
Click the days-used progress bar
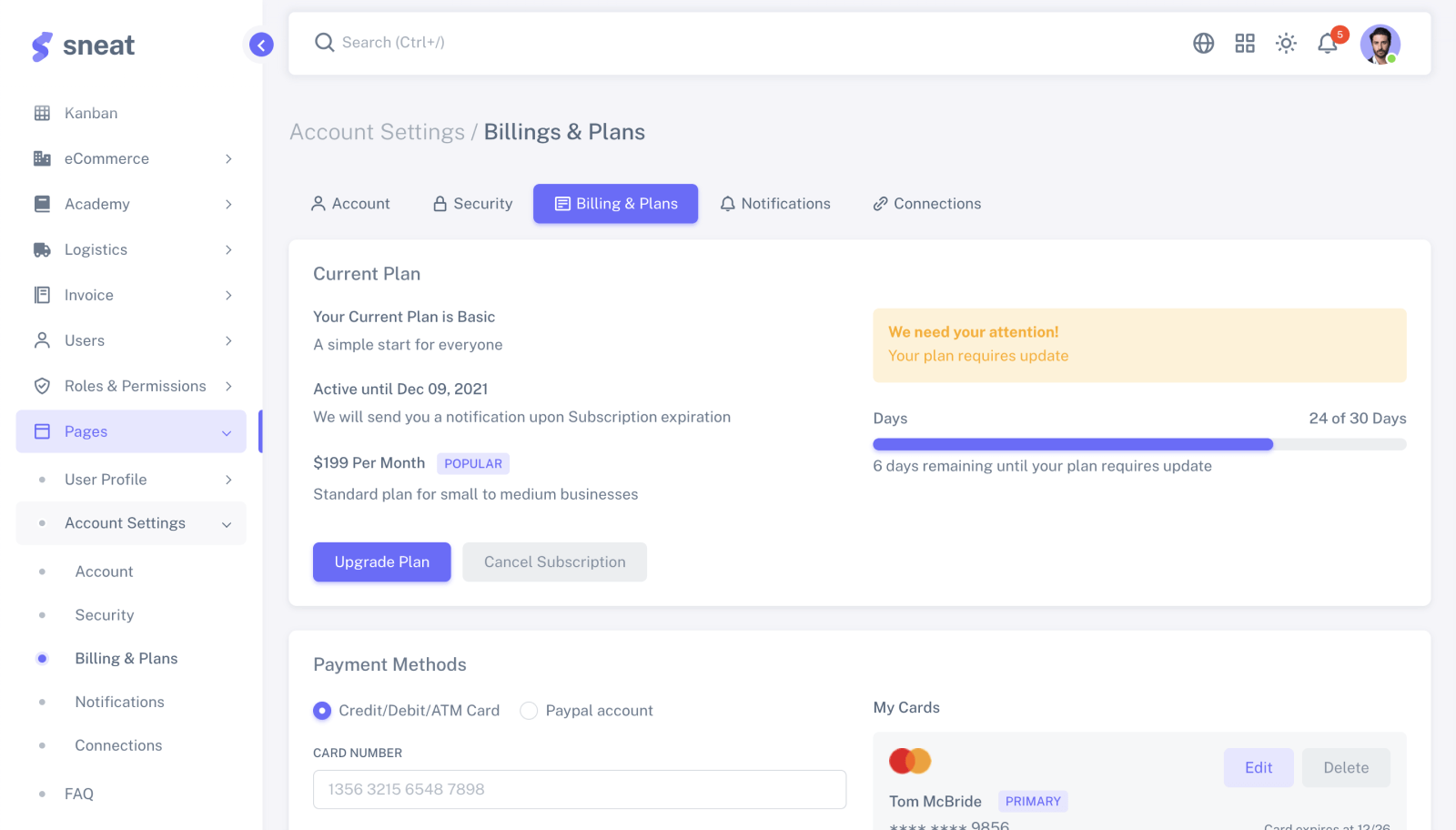[1139, 444]
